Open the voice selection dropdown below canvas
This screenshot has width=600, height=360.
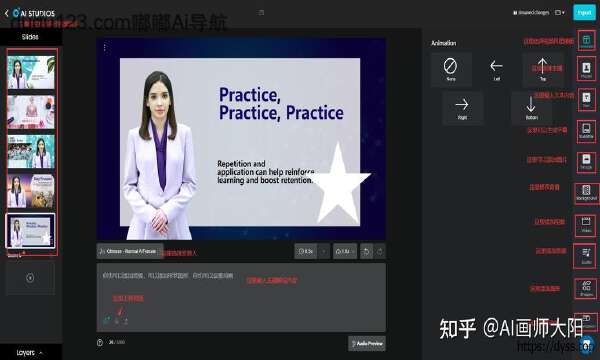130,251
